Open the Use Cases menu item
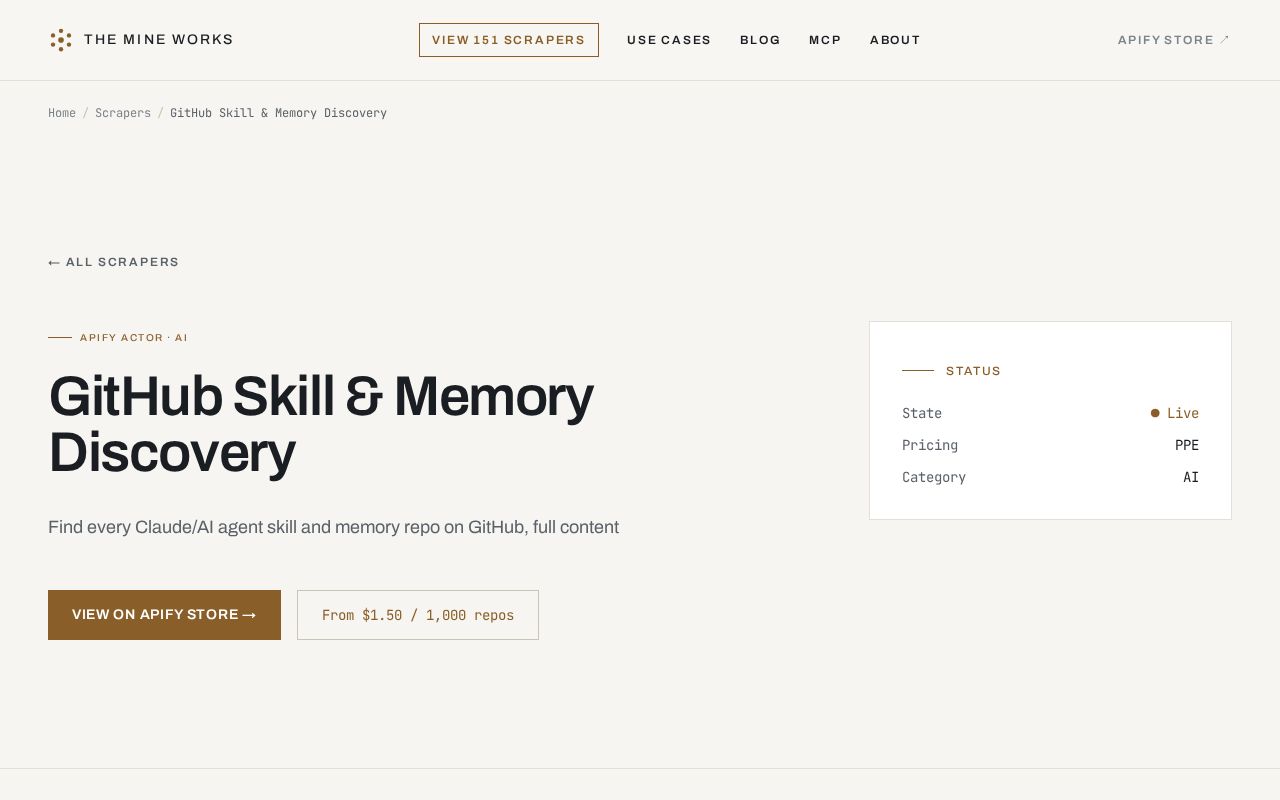Image resolution: width=1280 pixels, height=800 pixels. click(669, 40)
